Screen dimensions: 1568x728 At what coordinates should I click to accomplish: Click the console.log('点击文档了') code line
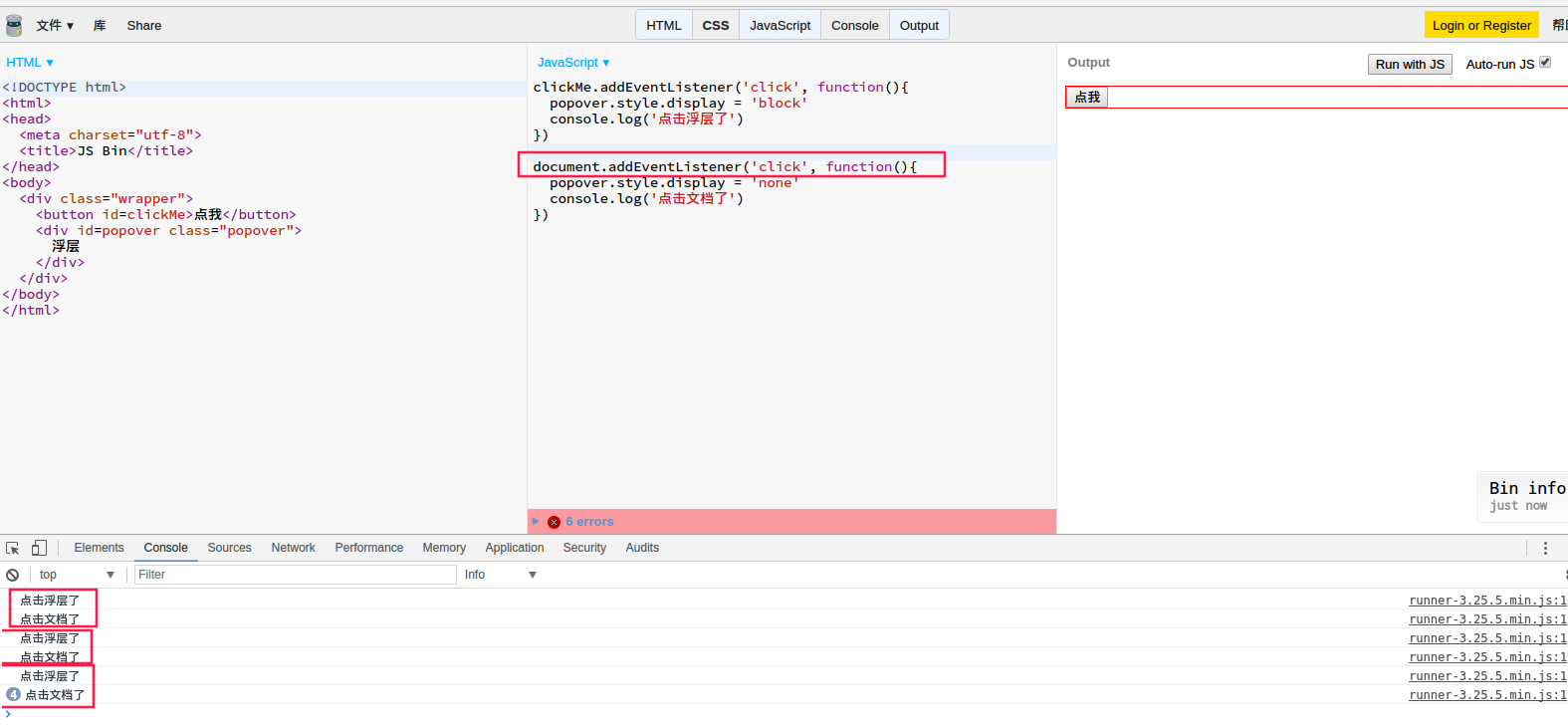(646, 199)
